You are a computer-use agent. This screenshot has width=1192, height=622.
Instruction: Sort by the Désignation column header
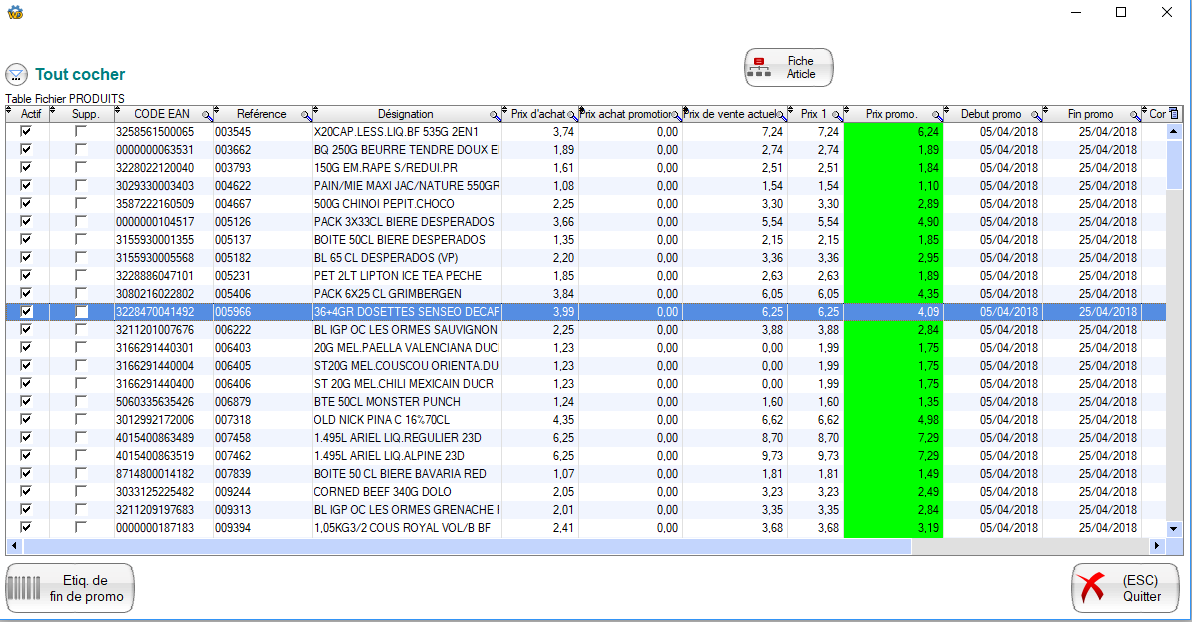(405, 114)
